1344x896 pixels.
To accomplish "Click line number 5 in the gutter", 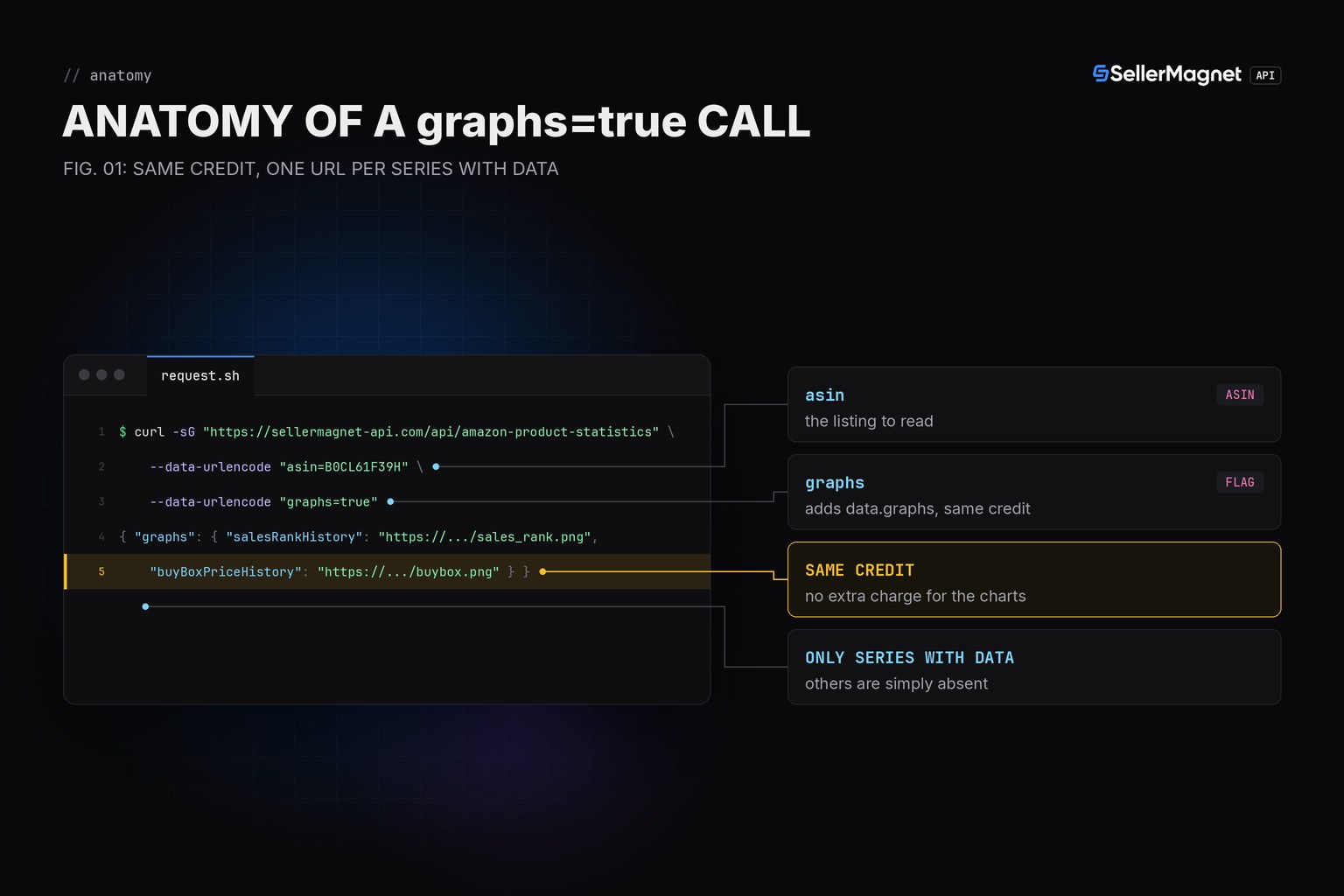I will point(101,571).
